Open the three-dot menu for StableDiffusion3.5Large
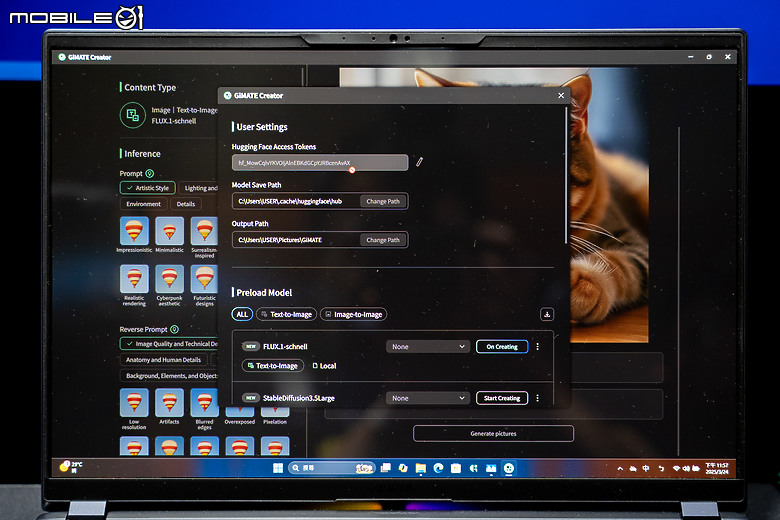Screen dimensions: 780x520 [x=537, y=398]
